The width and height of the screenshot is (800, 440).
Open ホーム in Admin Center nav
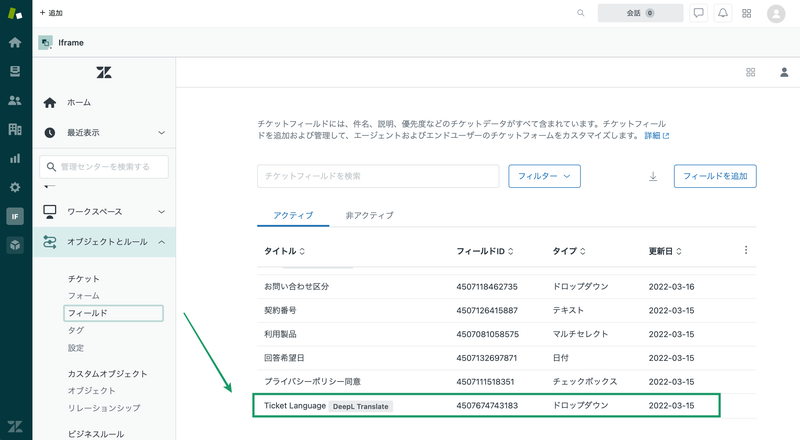tap(104, 103)
